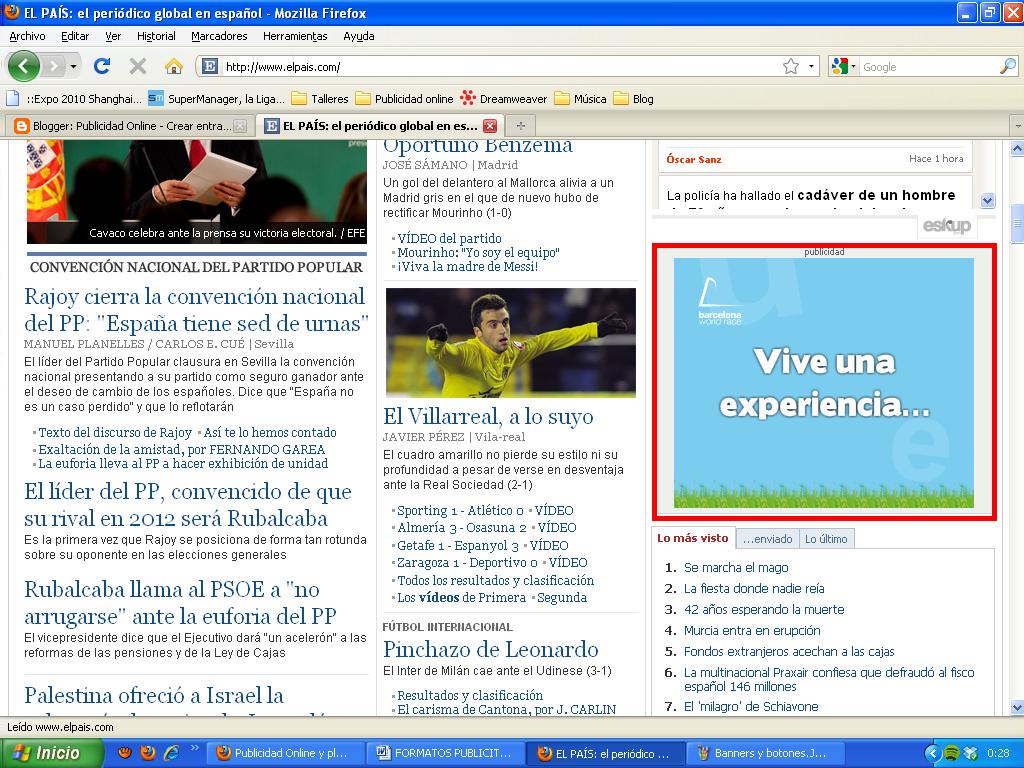1024x768 pixels.
Task: Expand the quick launch chevron
Action: coord(194,748)
